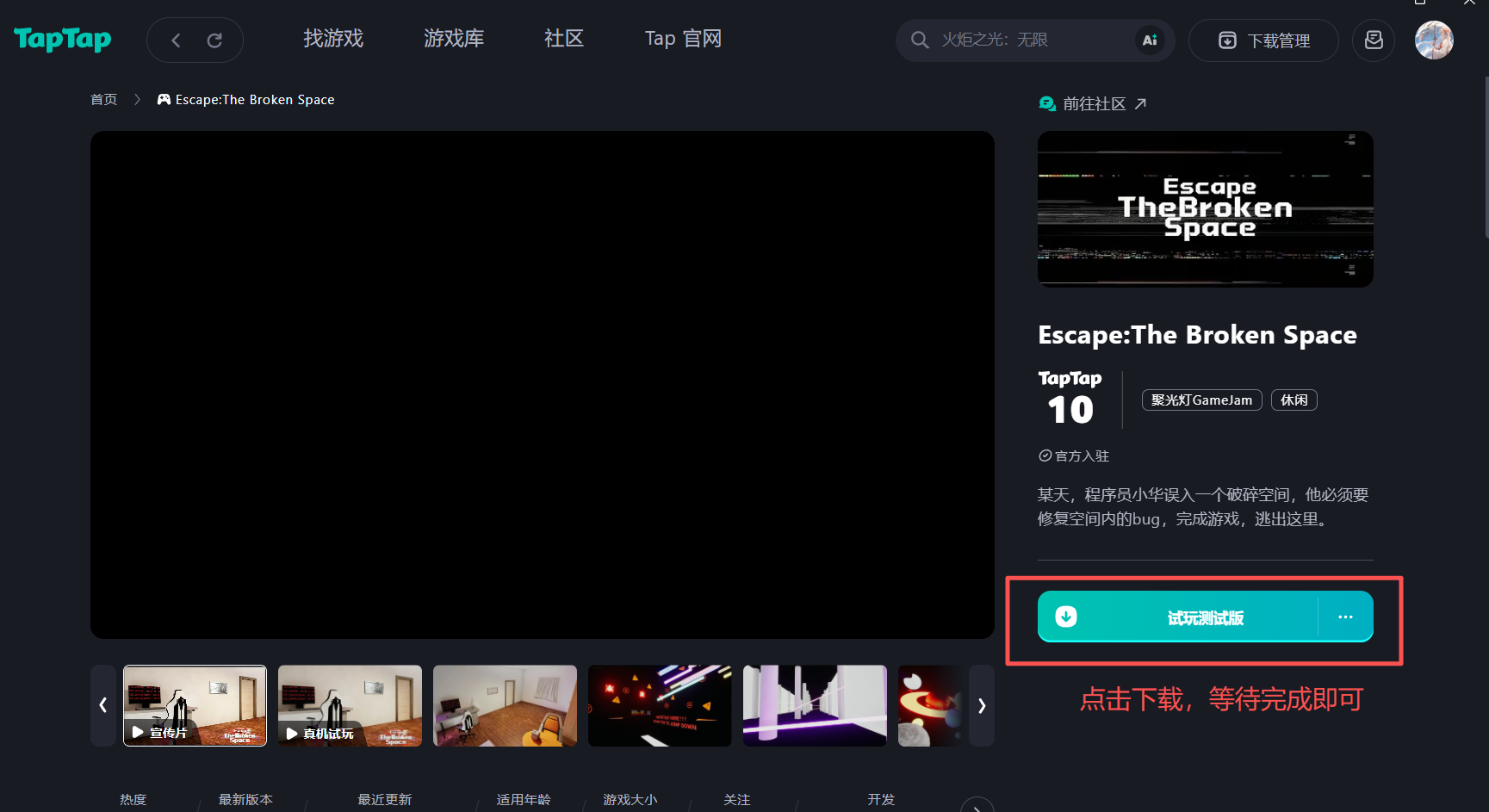
Task: Switch to the 社区 tab
Action: click(x=564, y=39)
